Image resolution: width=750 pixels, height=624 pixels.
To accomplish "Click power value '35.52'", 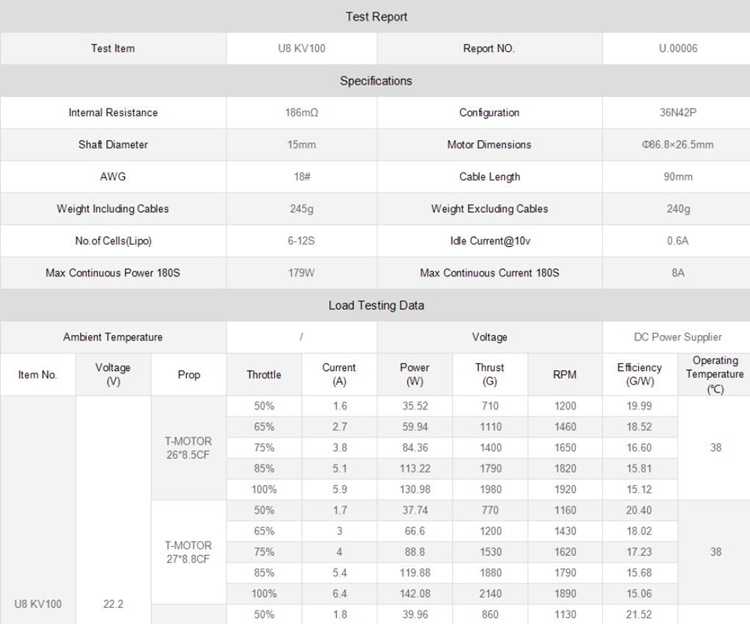I will click(415, 406).
